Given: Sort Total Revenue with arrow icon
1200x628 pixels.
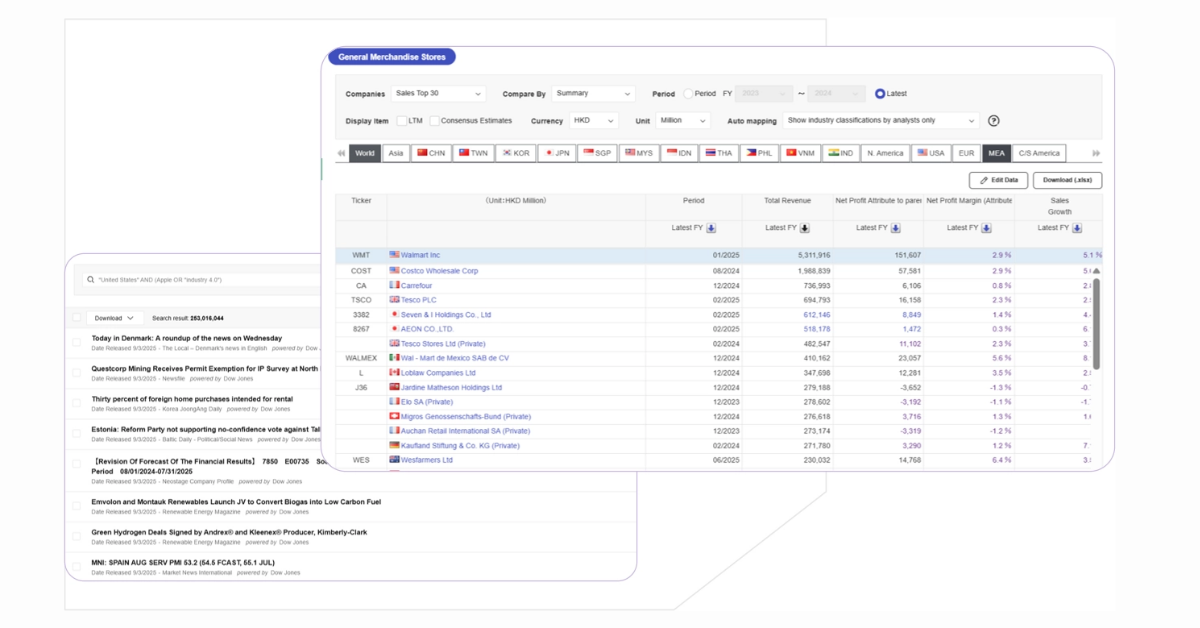Looking at the screenshot, I should tap(805, 228).
